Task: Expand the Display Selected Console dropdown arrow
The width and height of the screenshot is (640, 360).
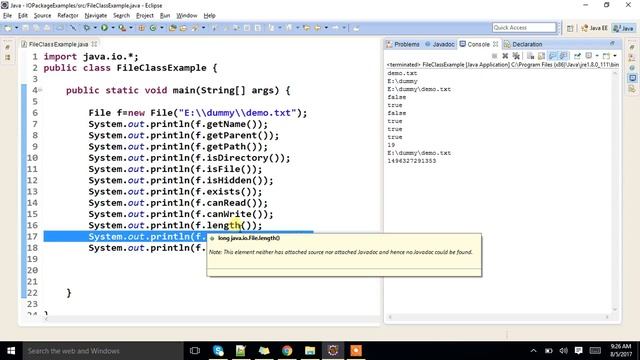Action: [597, 56]
